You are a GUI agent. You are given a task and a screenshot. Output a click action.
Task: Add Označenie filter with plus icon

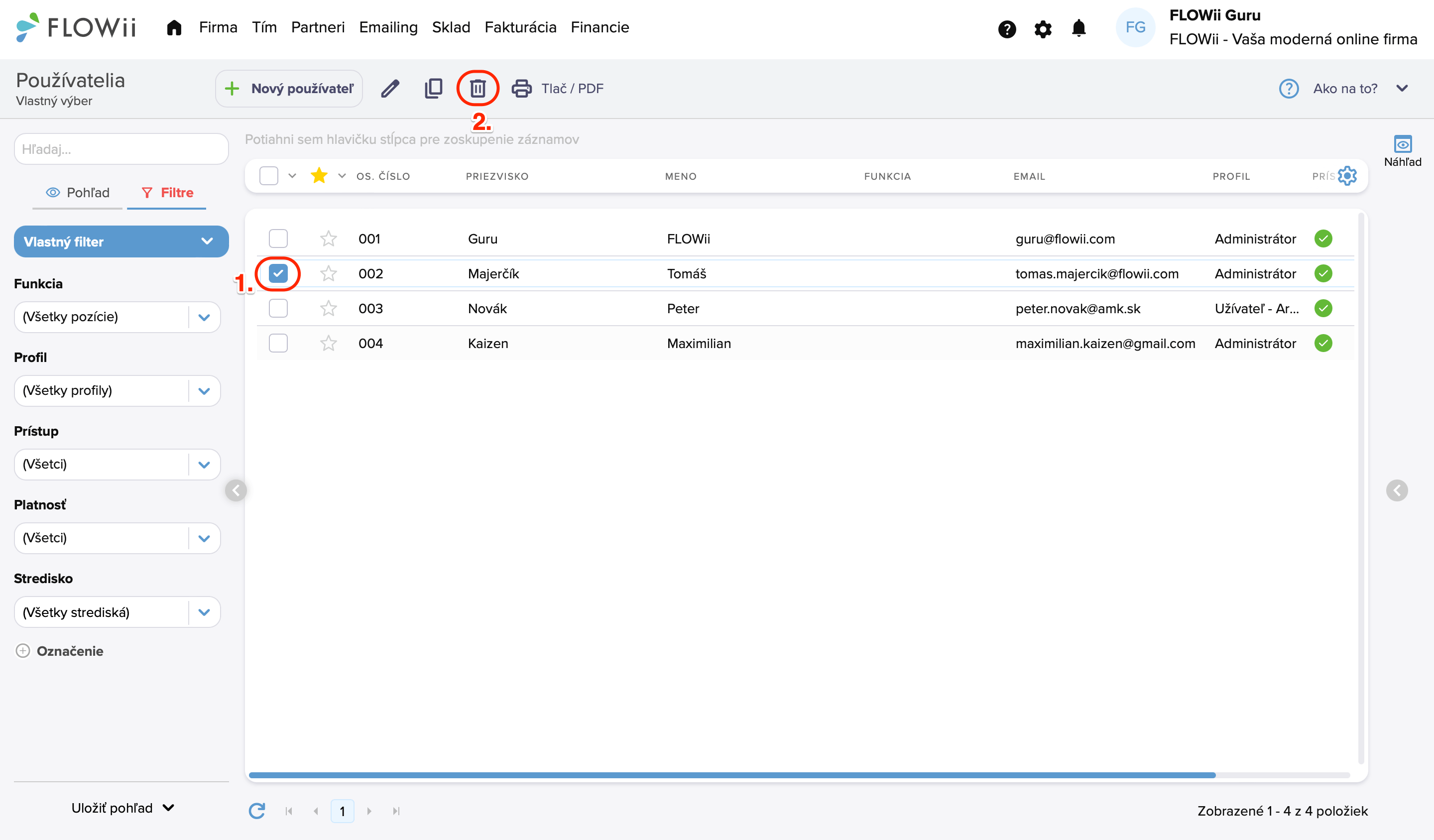click(23, 650)
